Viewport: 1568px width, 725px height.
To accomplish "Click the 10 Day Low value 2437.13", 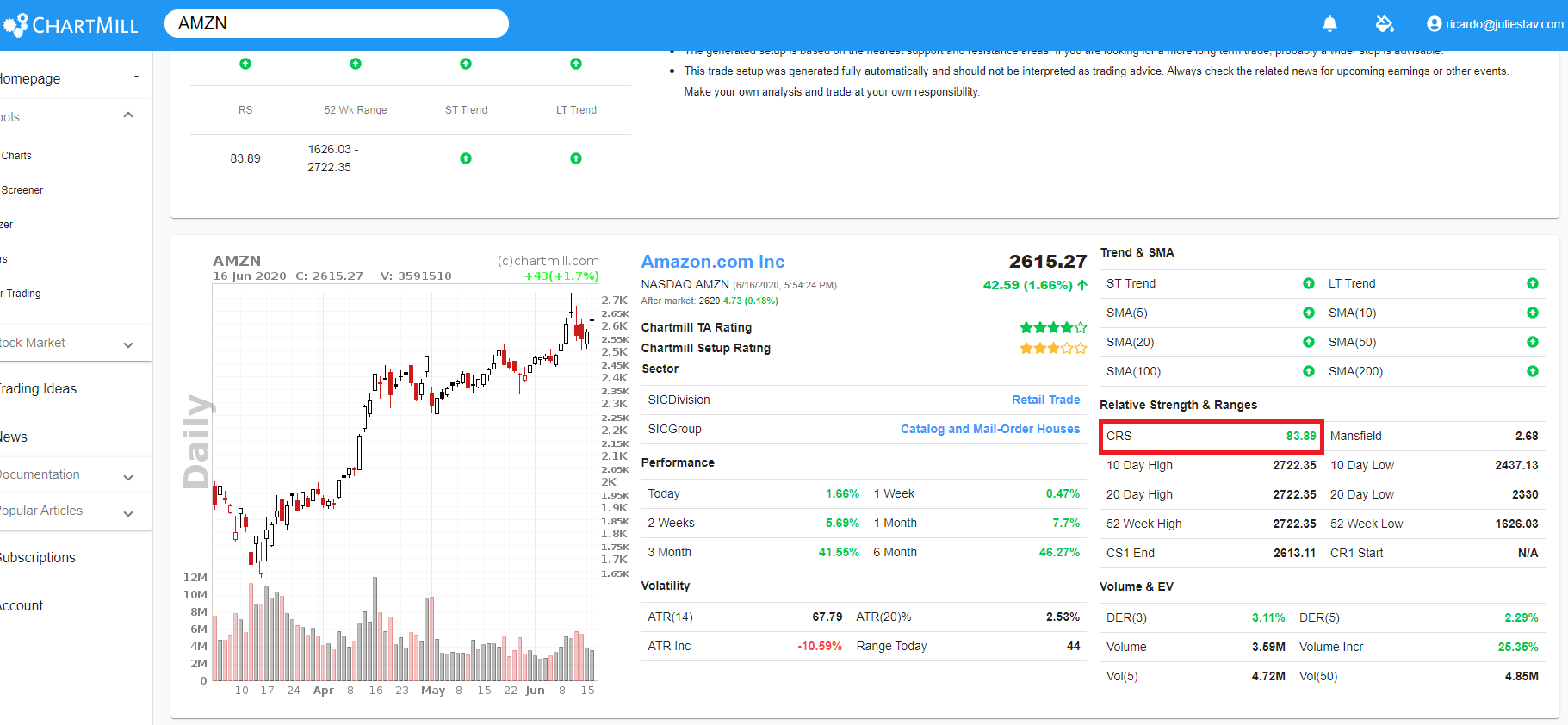I will (1517, 465).
